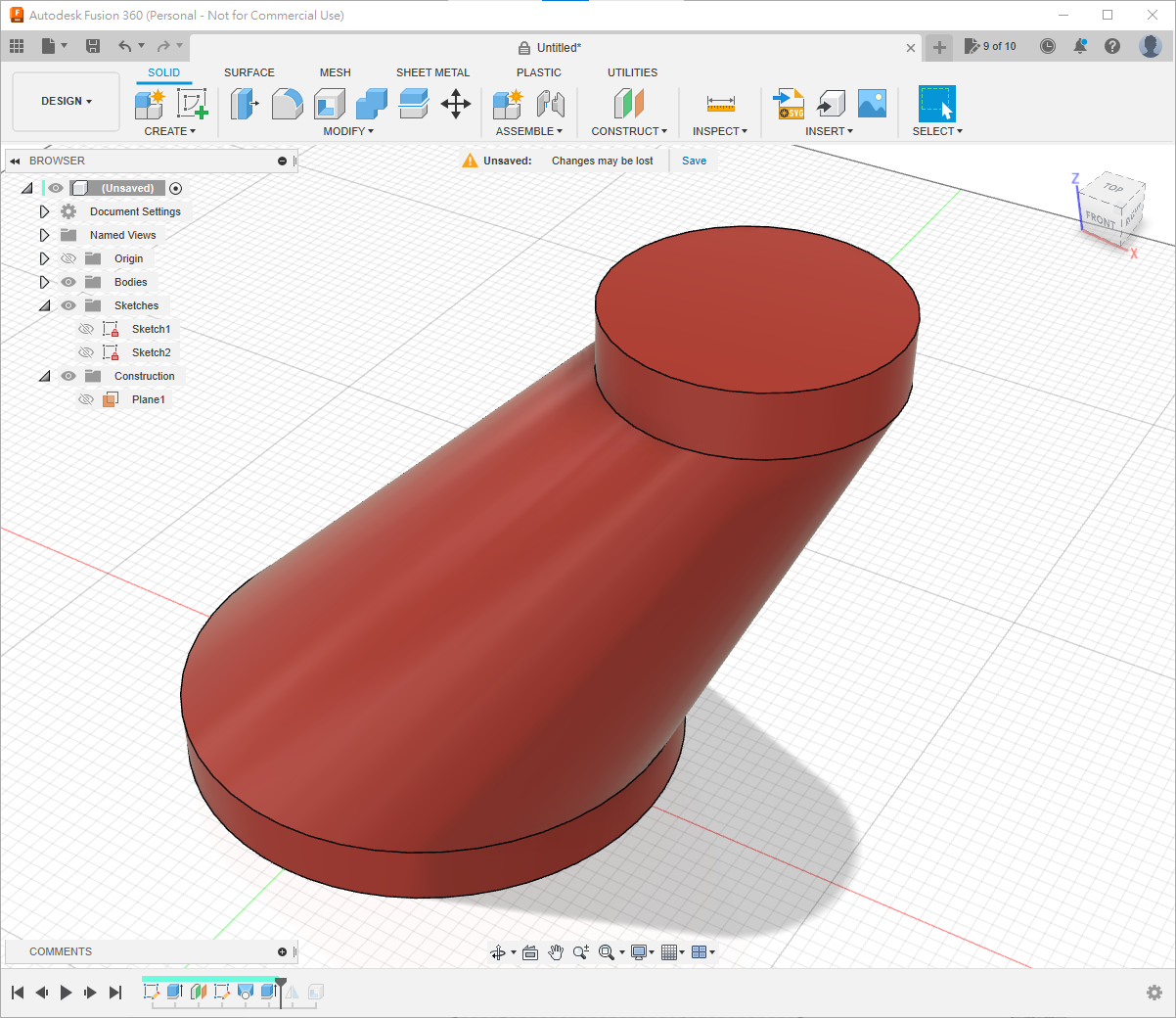1176x1018 pixels.
Task: Hide the Bodies folder via eye icon
Action: point(68,282)
